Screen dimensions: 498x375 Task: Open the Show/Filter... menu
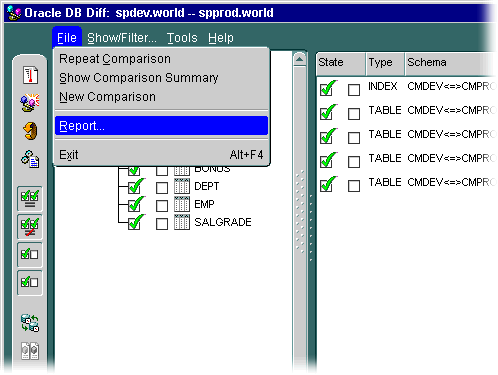coord(122,38)
